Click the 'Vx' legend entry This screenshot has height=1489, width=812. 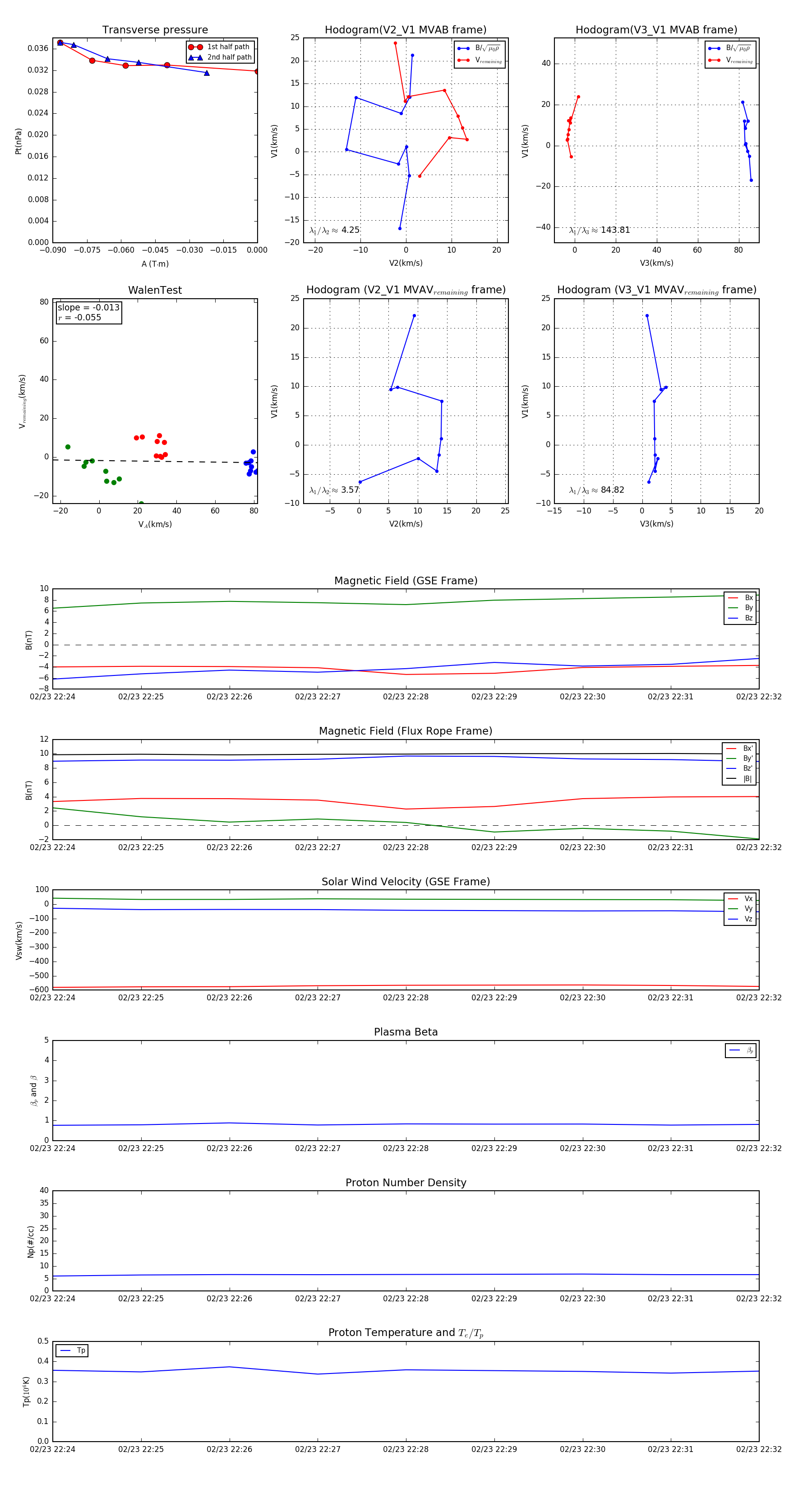740,898
